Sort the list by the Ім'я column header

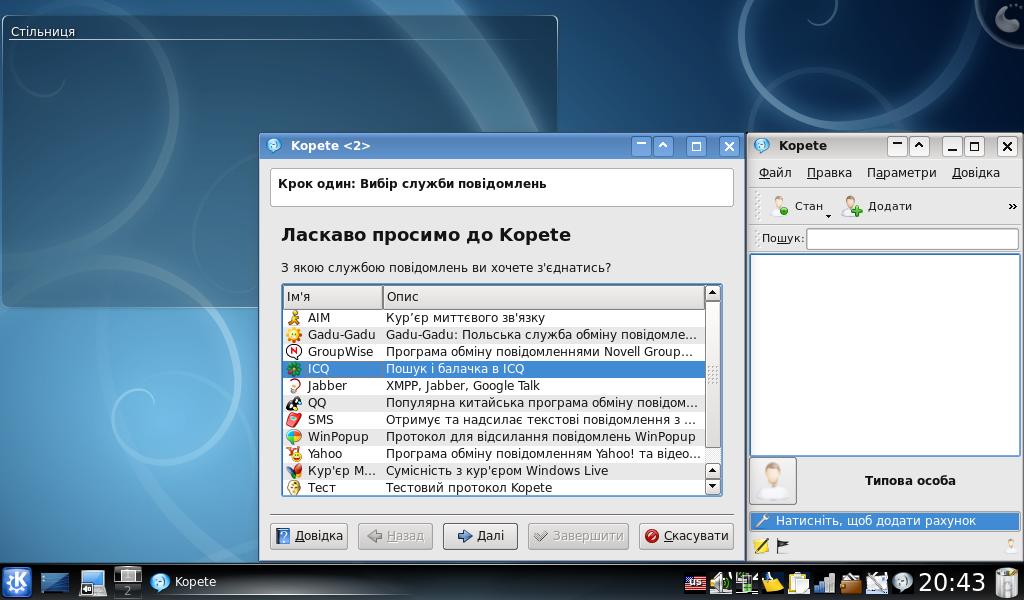pyautogui.click(x=333, y=297)
